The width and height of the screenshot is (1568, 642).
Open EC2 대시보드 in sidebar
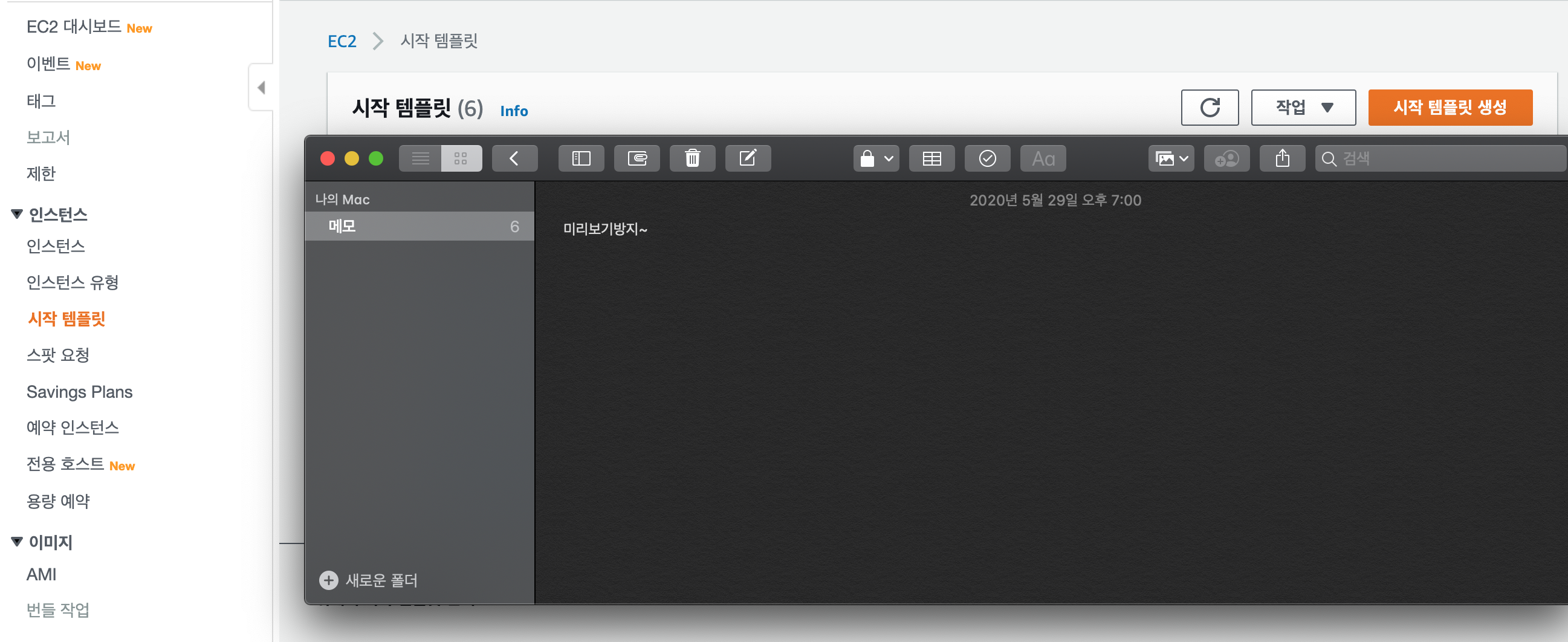pos(74,27)
